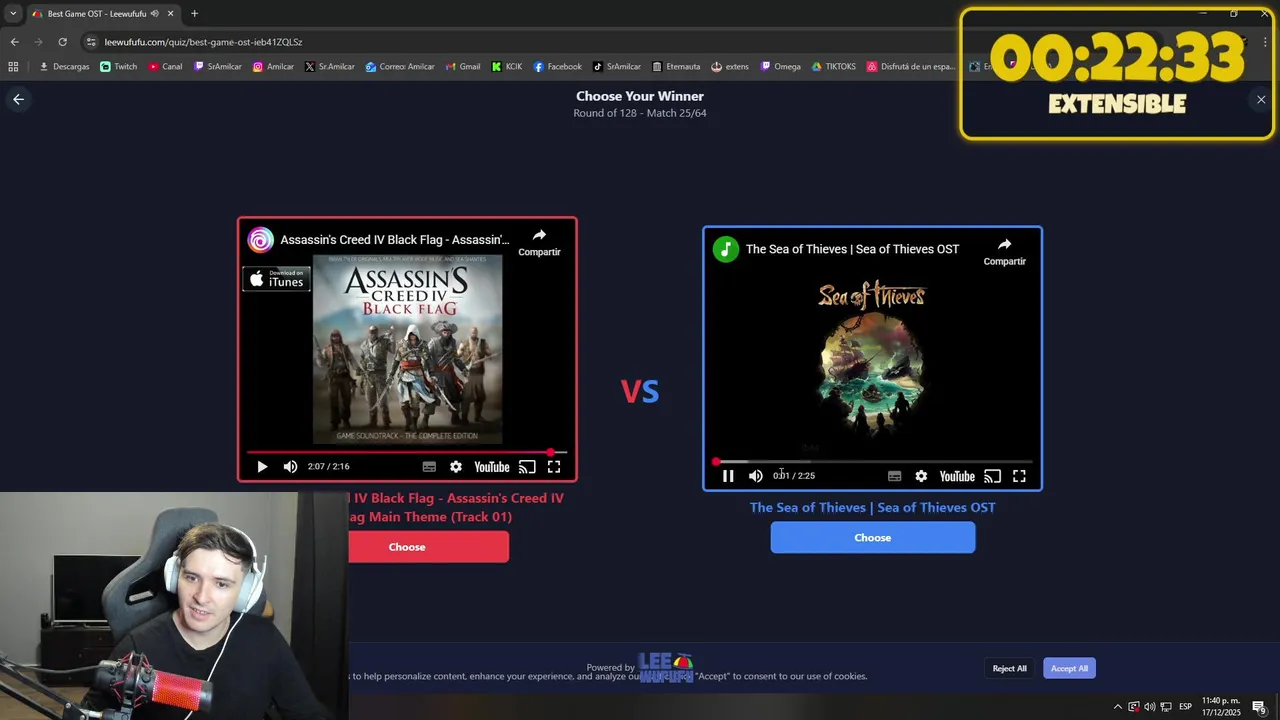Click the Sea of Thieves album artwork
1280x720 pixels.
(x=872, y=359)
